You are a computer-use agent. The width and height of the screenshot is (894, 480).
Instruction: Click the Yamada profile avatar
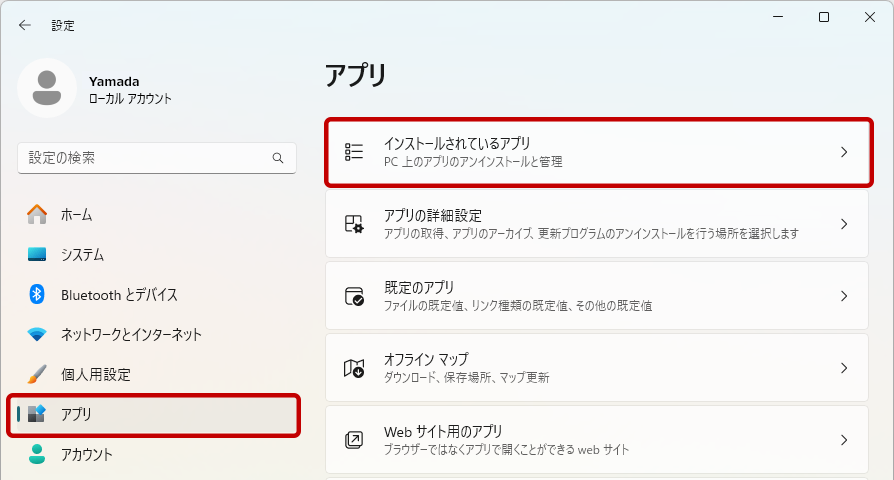(x=46, y=88)
